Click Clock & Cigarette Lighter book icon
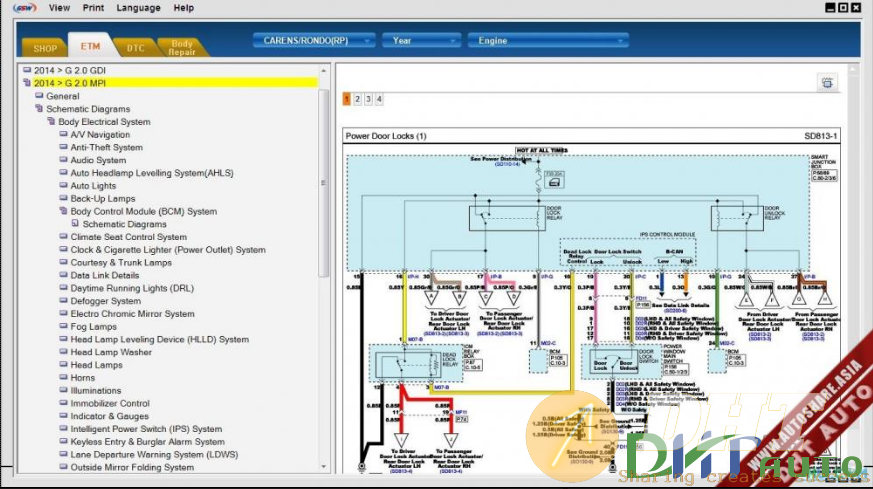 [63, 250]
